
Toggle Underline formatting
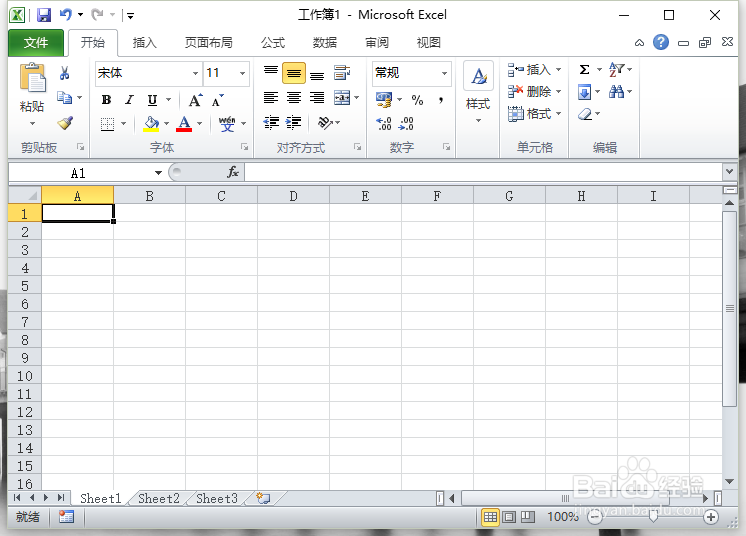click(x=152, y=100)
